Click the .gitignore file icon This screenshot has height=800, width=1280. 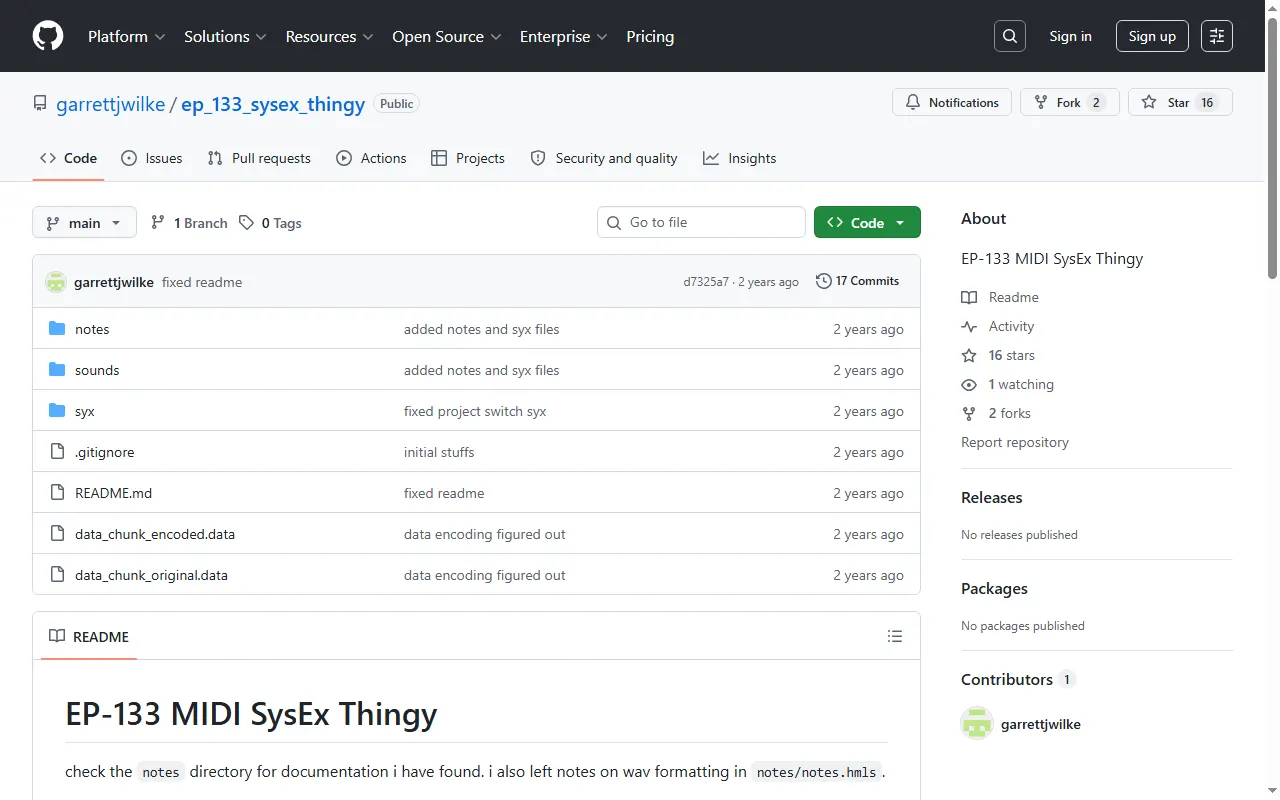point(57,452)
